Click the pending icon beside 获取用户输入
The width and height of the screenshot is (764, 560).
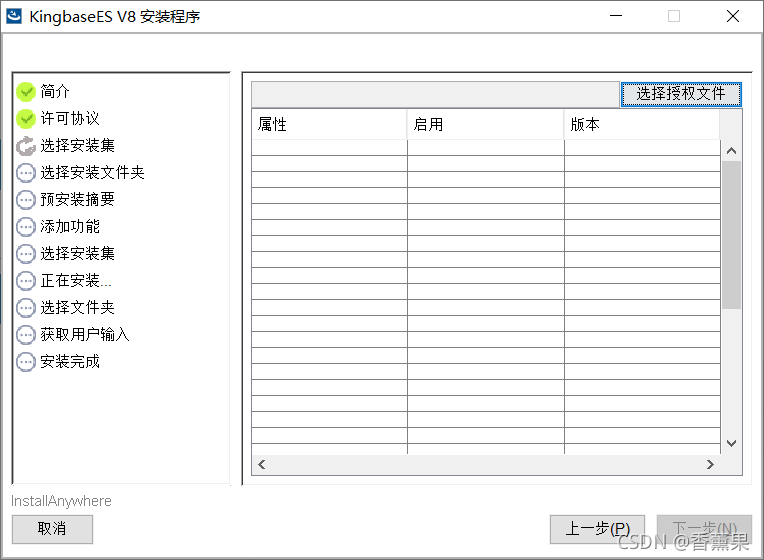click(x=26, y=335)
